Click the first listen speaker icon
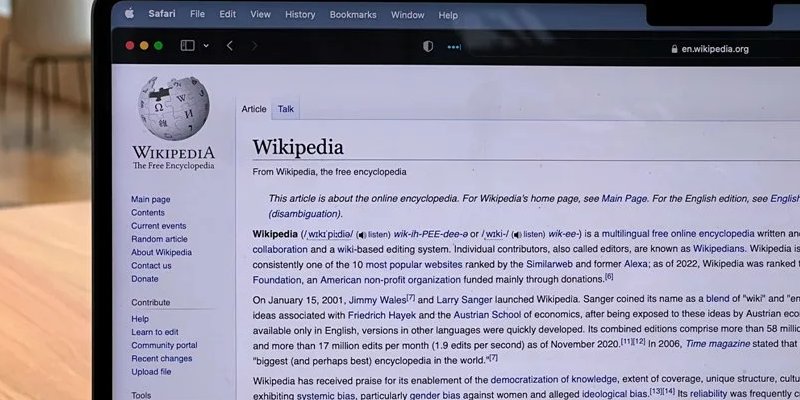800x400 pixels. [x=361, y=235]
